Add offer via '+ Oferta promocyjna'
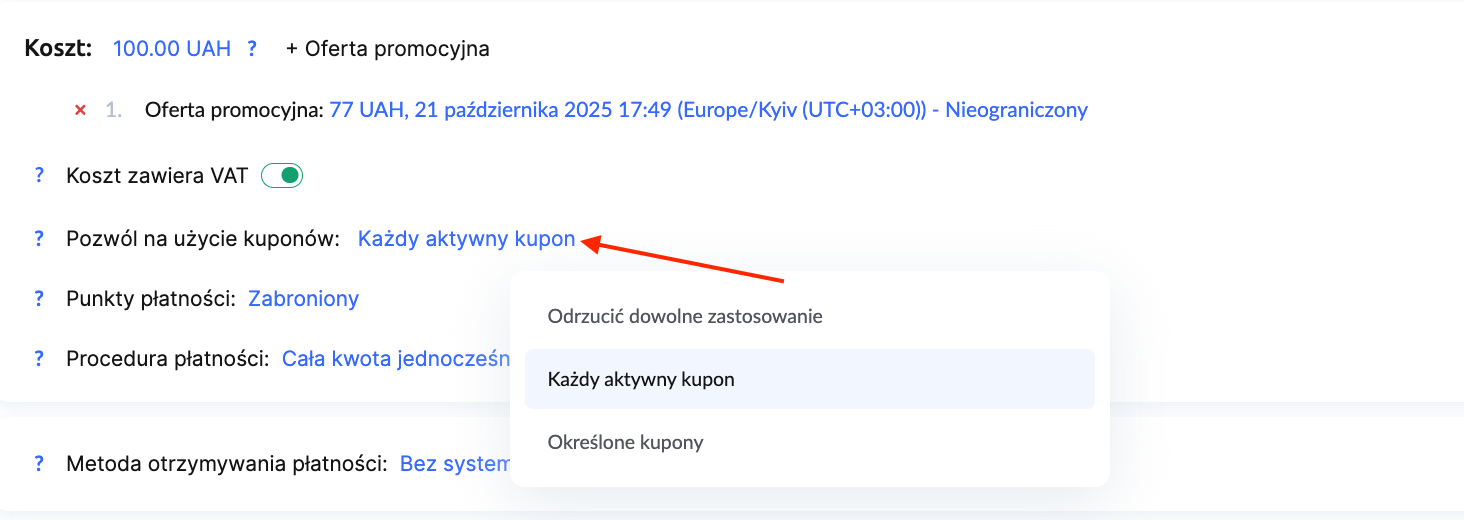The image size is (1464, 520). [x=388, y=48]
